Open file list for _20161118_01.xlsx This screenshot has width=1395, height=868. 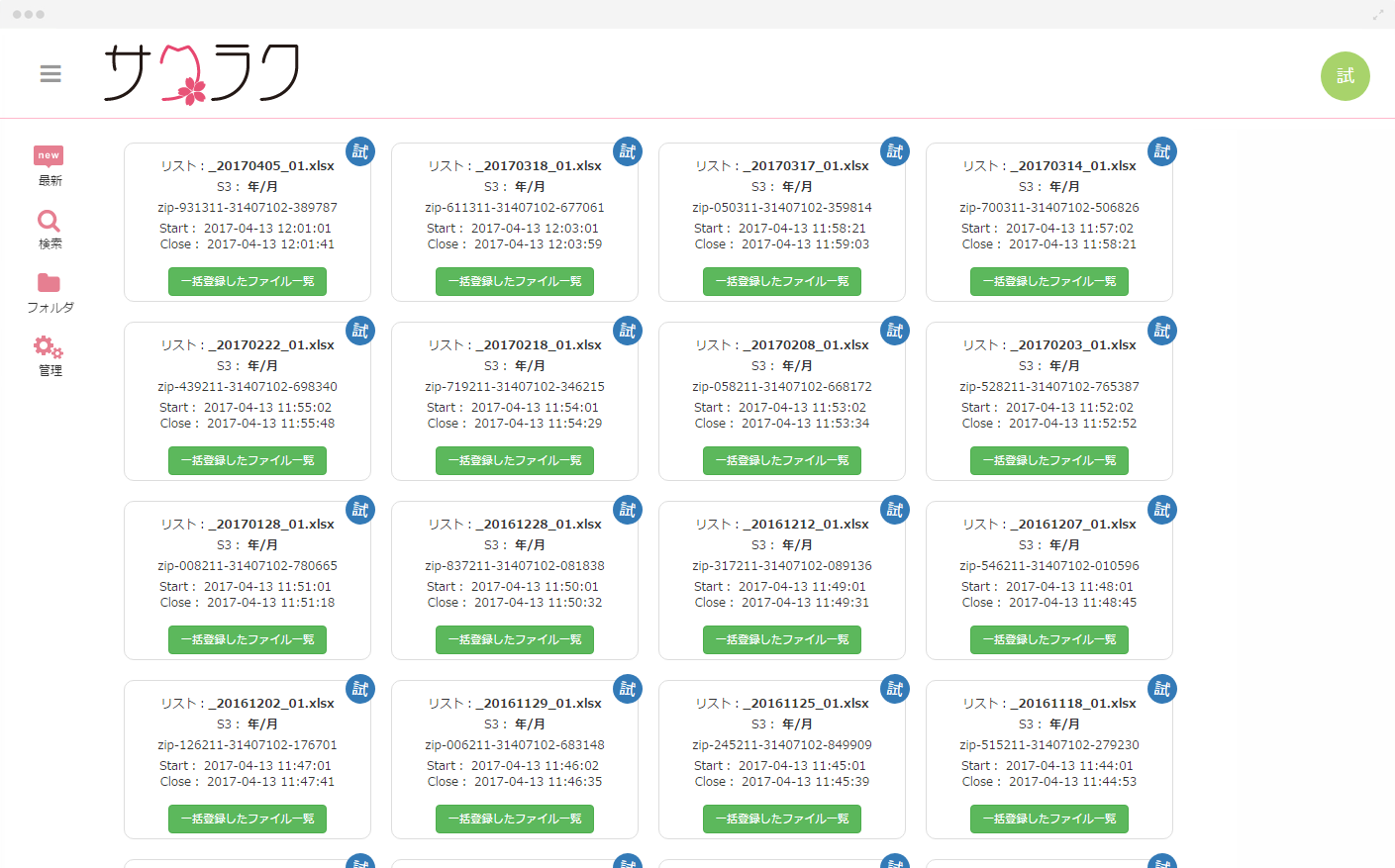(x=1049, y=819)
